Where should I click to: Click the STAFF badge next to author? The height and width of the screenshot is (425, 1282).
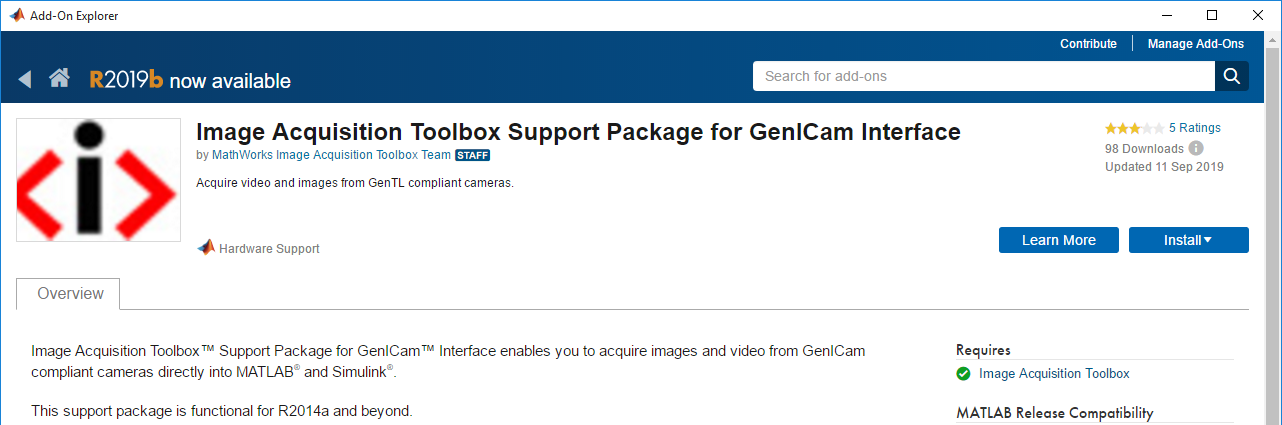click(x=473, y=156)
